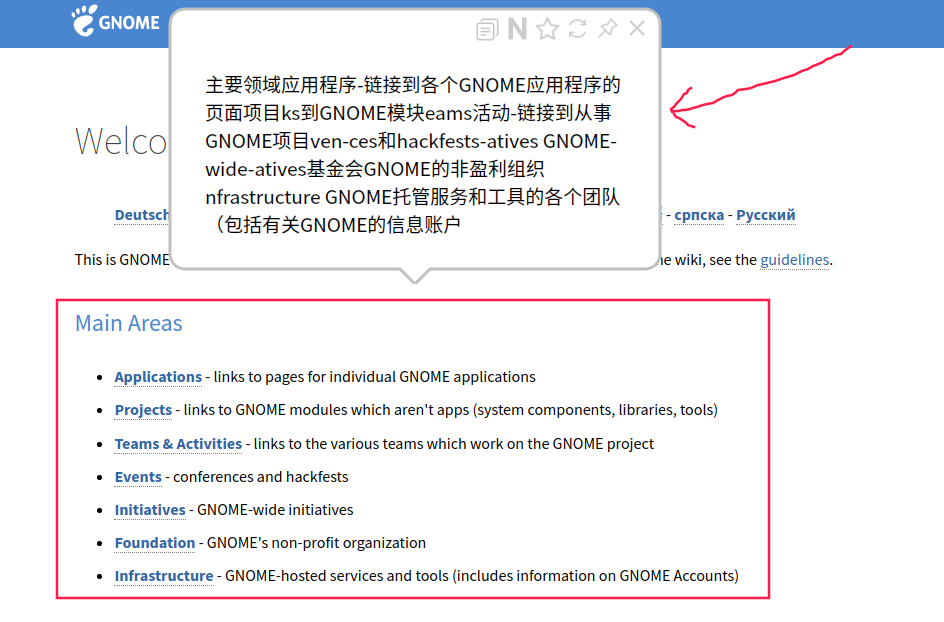Star the translation with the favorite icon
The height and width of the screenshot is (622, 944).
547,30
